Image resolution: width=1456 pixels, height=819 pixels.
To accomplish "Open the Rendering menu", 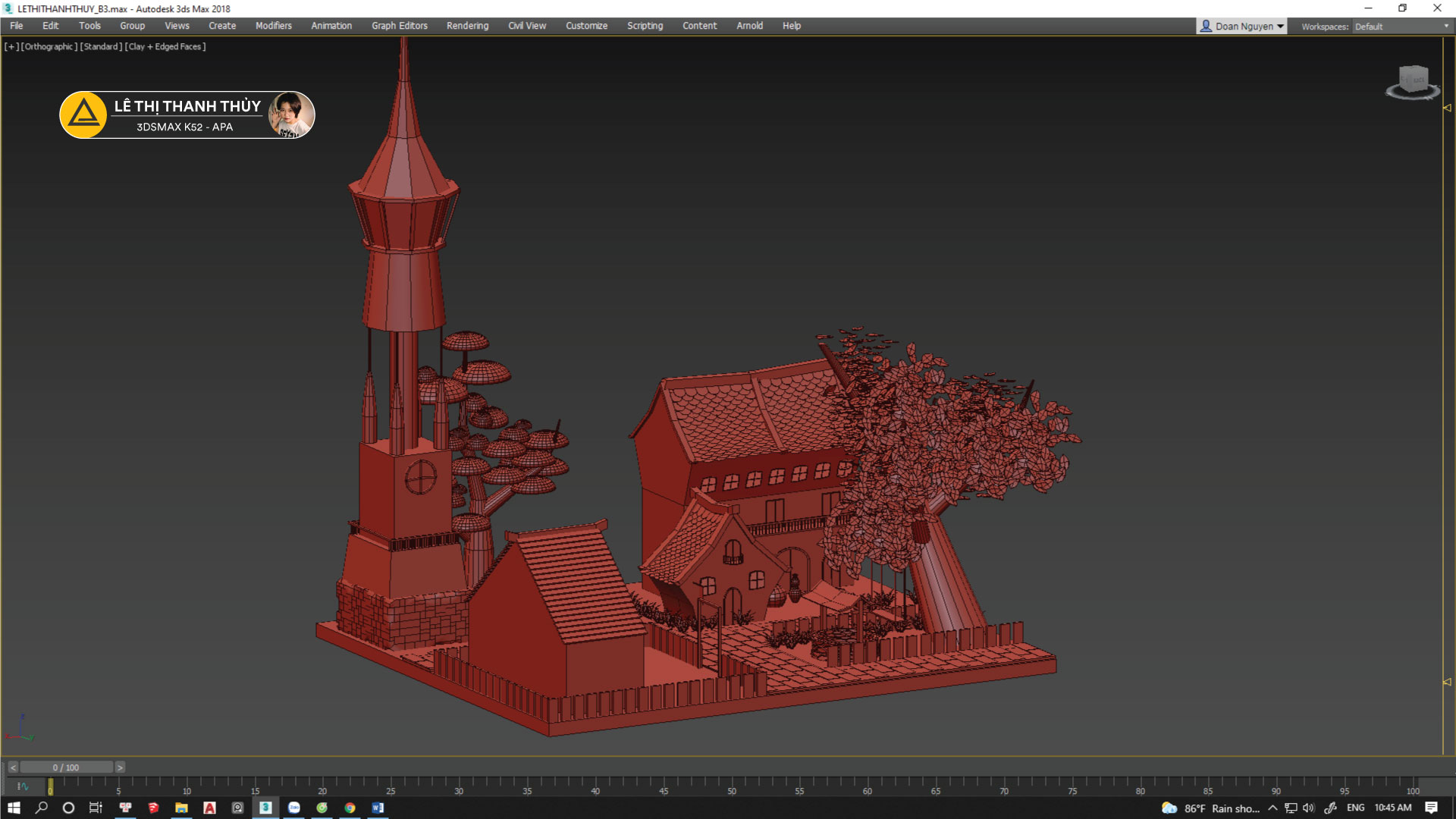I will (467, 26).
